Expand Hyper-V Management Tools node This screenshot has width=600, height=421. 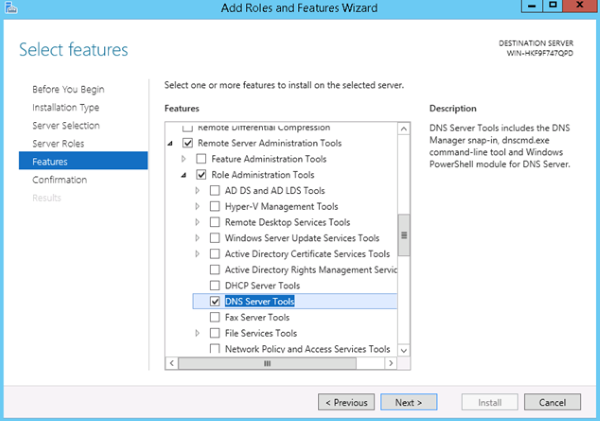(197, 207)
